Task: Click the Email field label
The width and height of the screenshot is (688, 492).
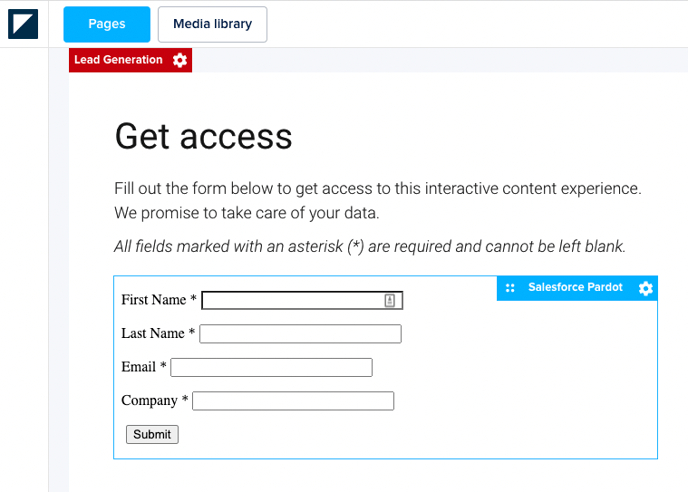Action: tap(139, 367)
